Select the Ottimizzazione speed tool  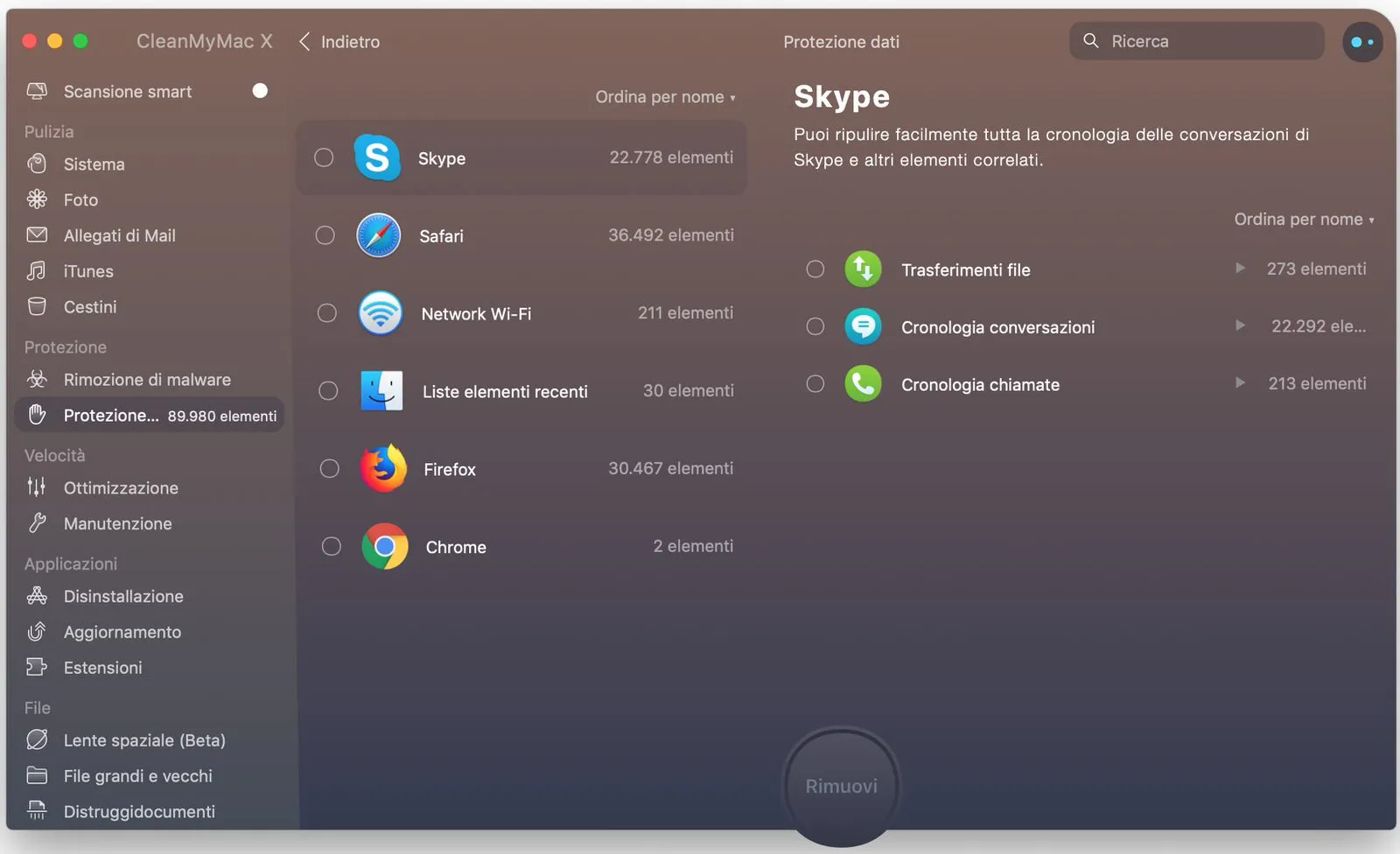(x=121, y=487)
